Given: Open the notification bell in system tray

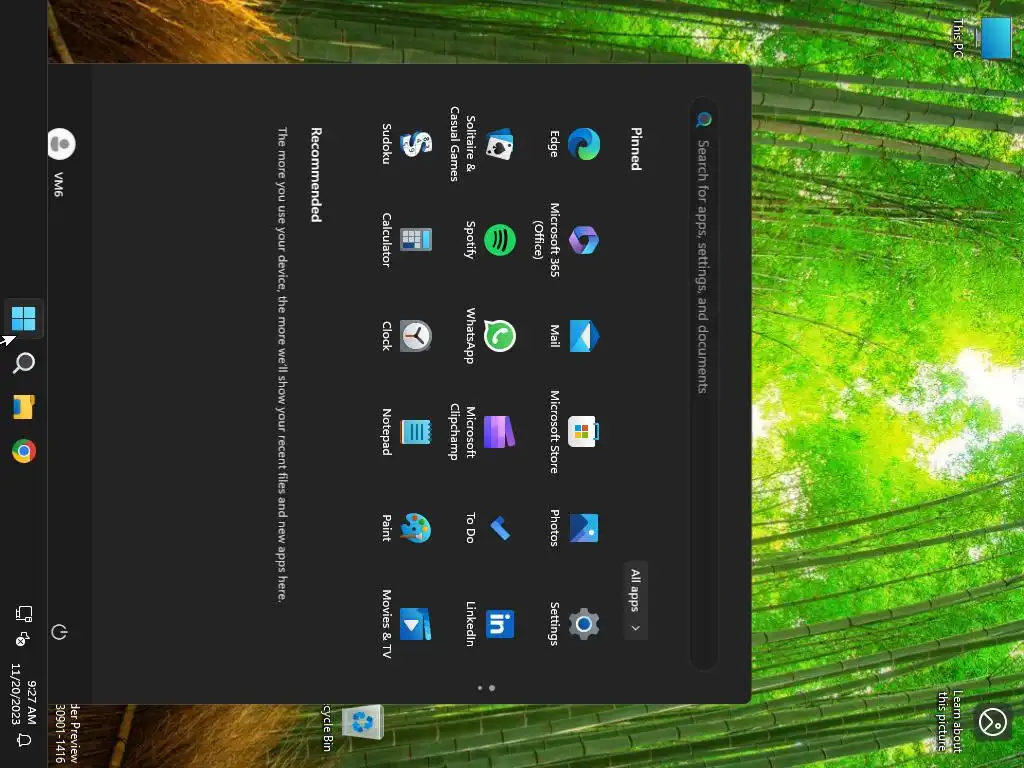Looking at the screenshot, I should pyautogui.click(x=24, y=740).
